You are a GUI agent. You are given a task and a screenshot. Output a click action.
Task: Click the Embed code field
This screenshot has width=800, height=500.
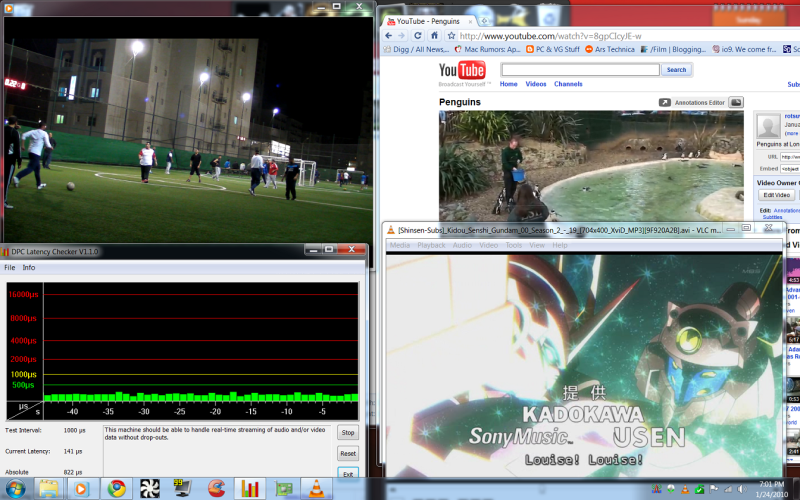tap(790, 169)
